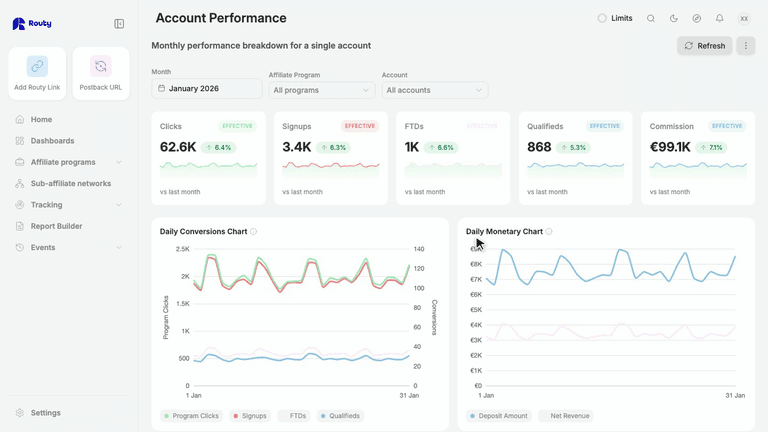Click Clicks 6.4% change badge
768x432 pixels.
pyautogui.click(x=218, y=147)
